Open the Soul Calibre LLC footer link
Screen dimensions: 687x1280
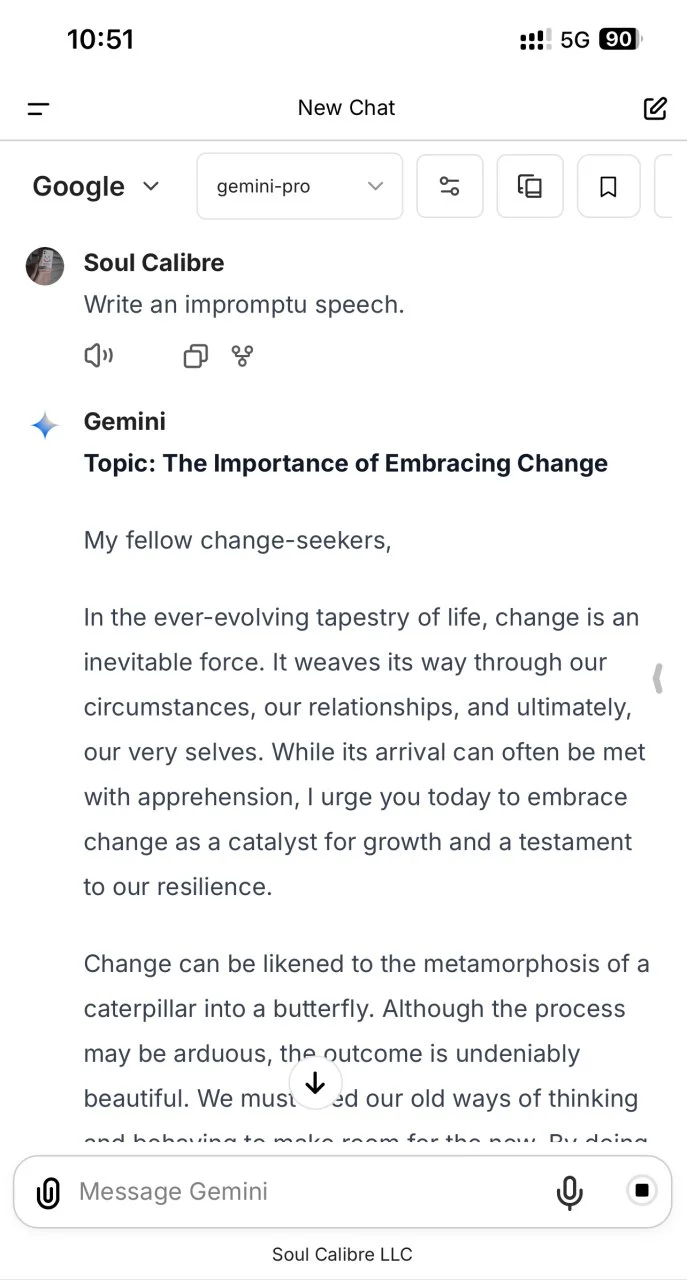[x=342, y=1254]
